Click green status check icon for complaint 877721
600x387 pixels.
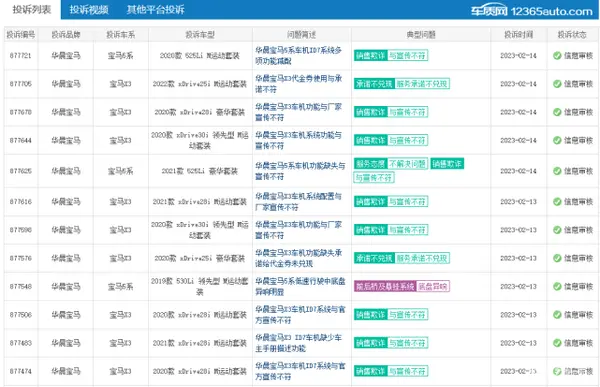557,56
